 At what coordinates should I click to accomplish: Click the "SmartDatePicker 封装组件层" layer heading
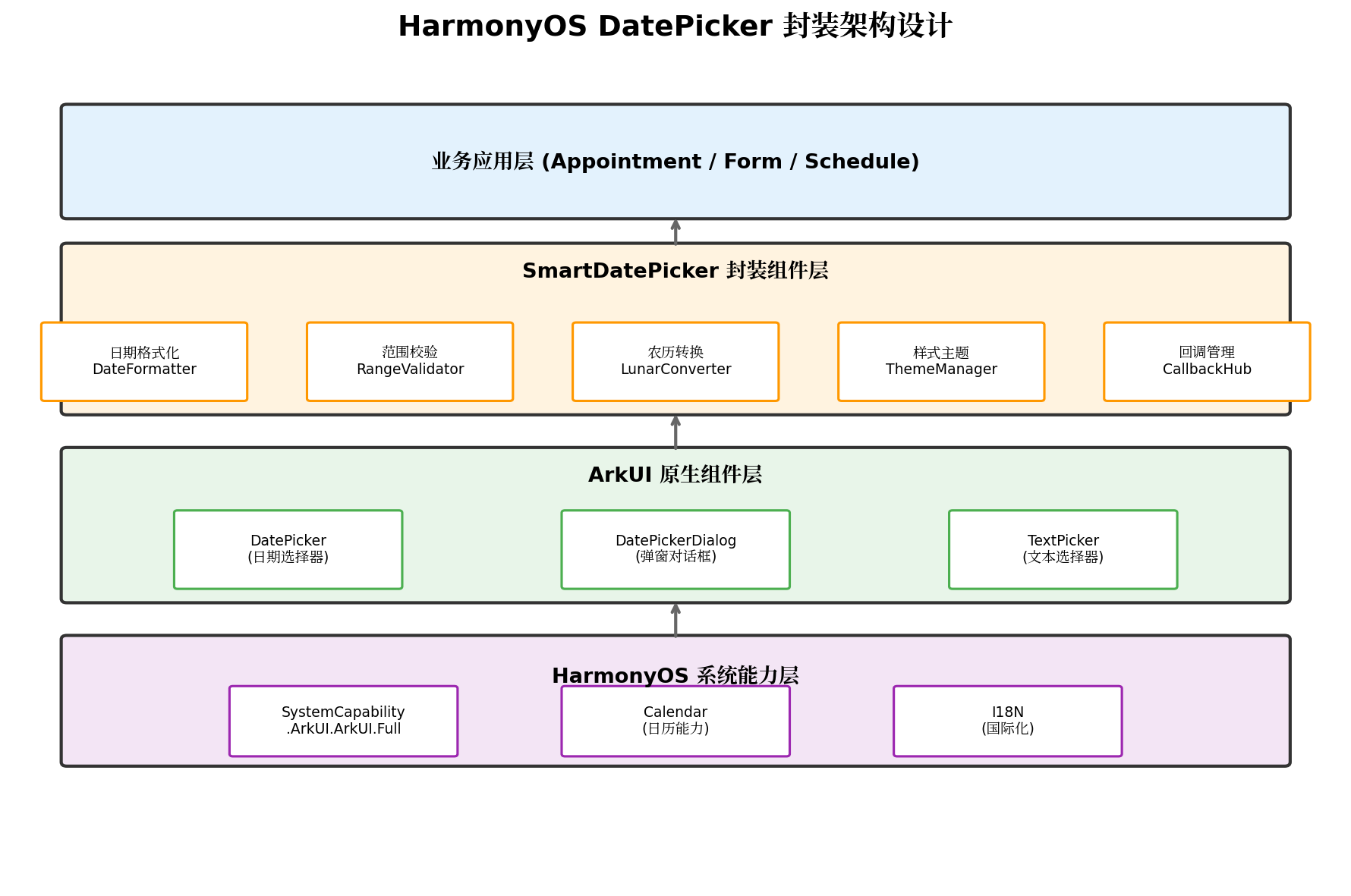tap(675, 271)
